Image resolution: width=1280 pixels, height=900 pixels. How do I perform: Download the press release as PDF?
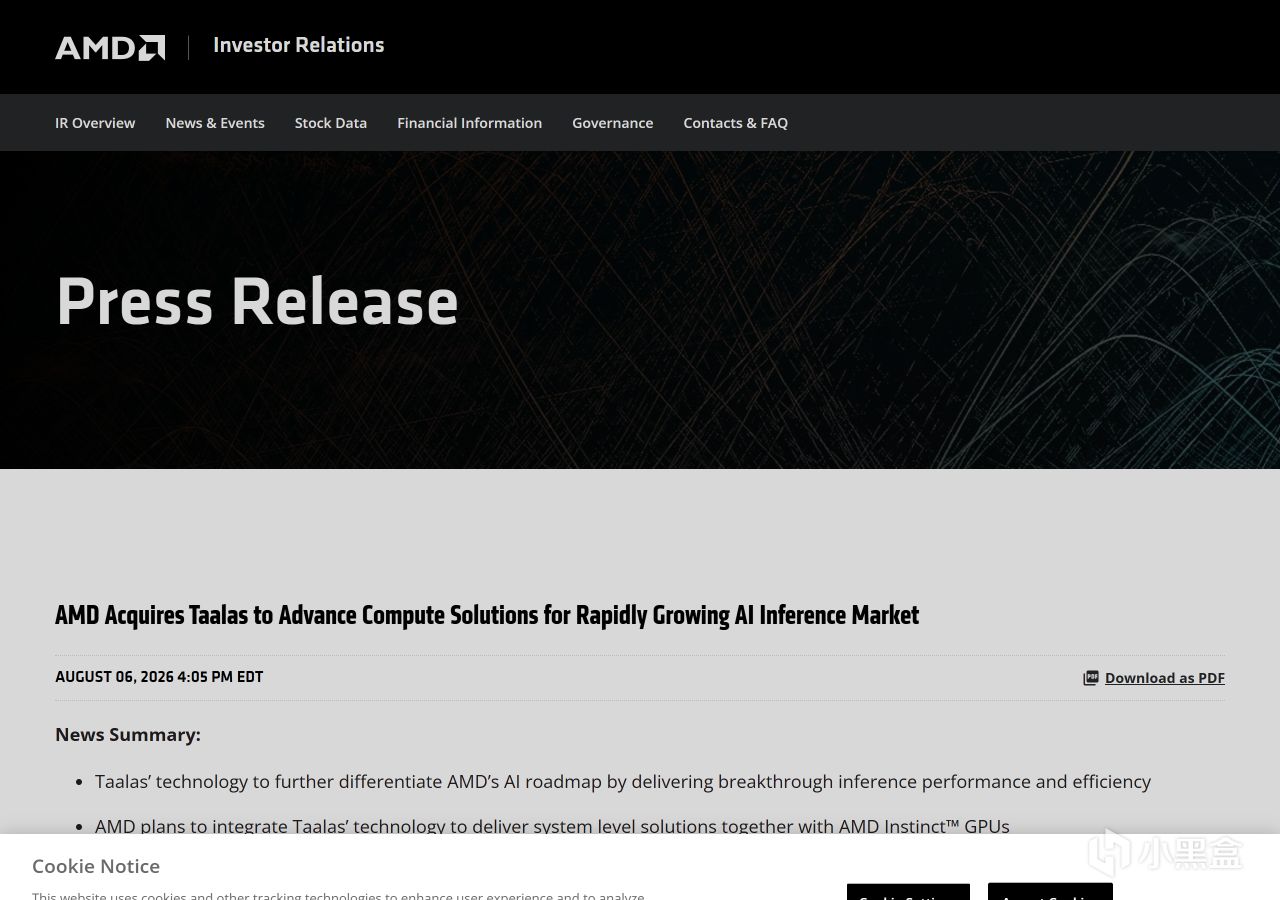[1165, 678]
